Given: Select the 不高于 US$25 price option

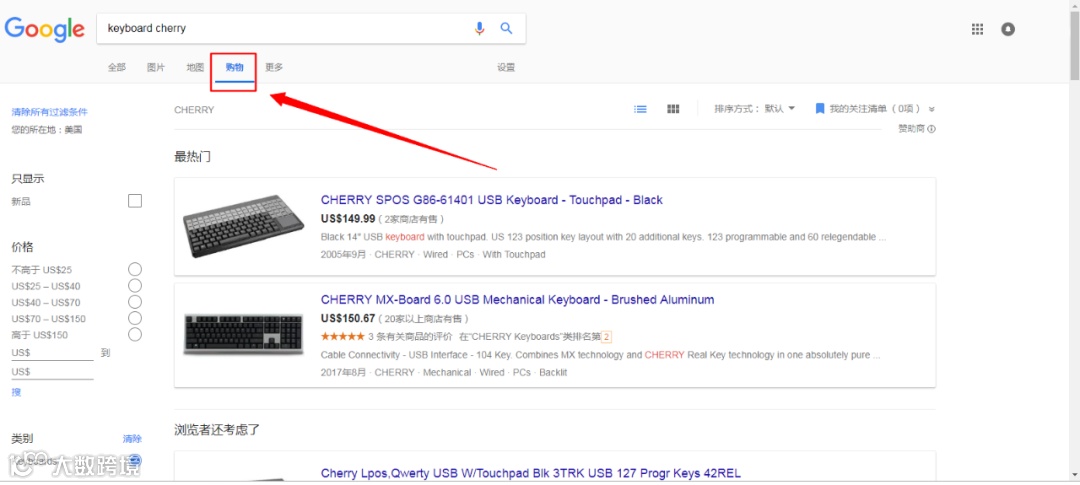Looking at the screenshot, I should (x=135, y=269).
